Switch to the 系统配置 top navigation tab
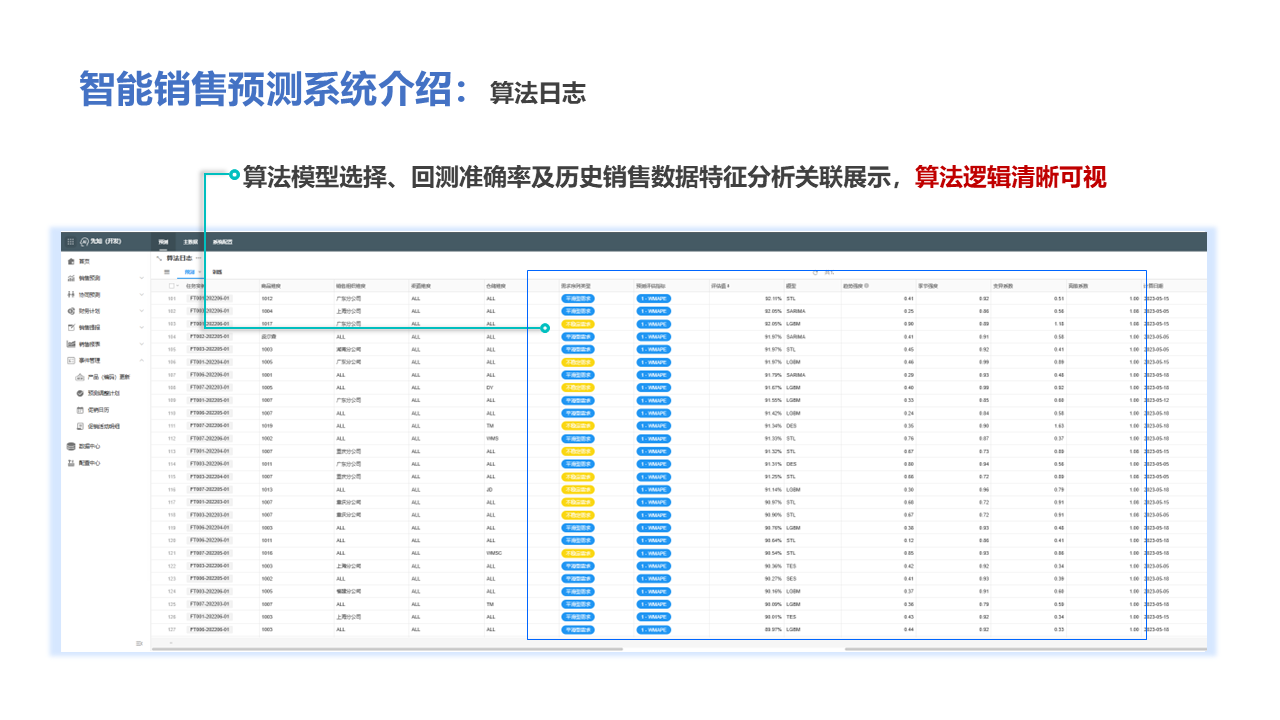Screen dimensions: 1280x720 [222, 242]
